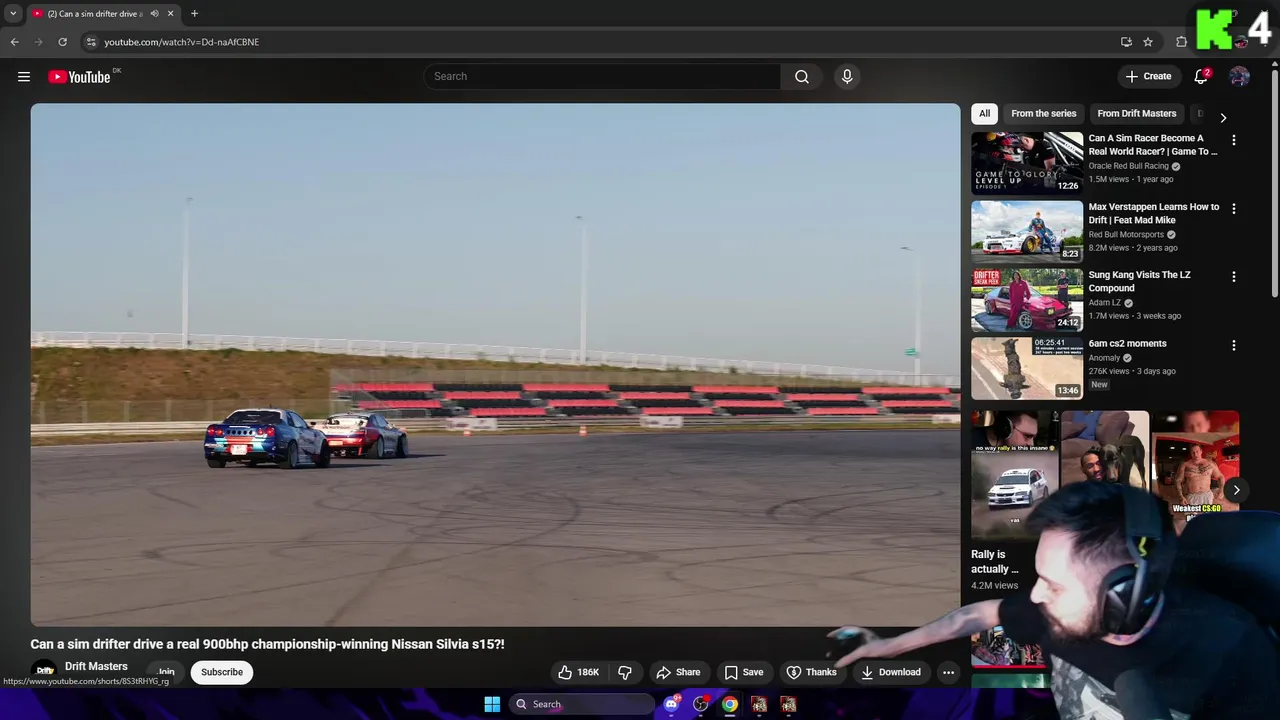Open the 'Weakest CS:GO' Short thumbnail

coord(1195,465)
